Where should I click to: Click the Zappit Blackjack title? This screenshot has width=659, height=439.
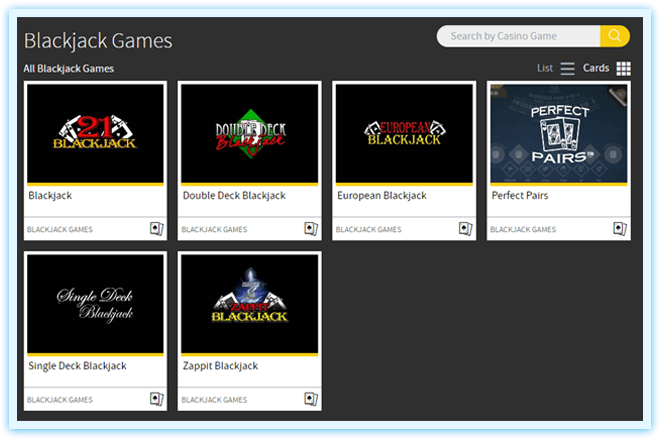click(x=220, y=366)
